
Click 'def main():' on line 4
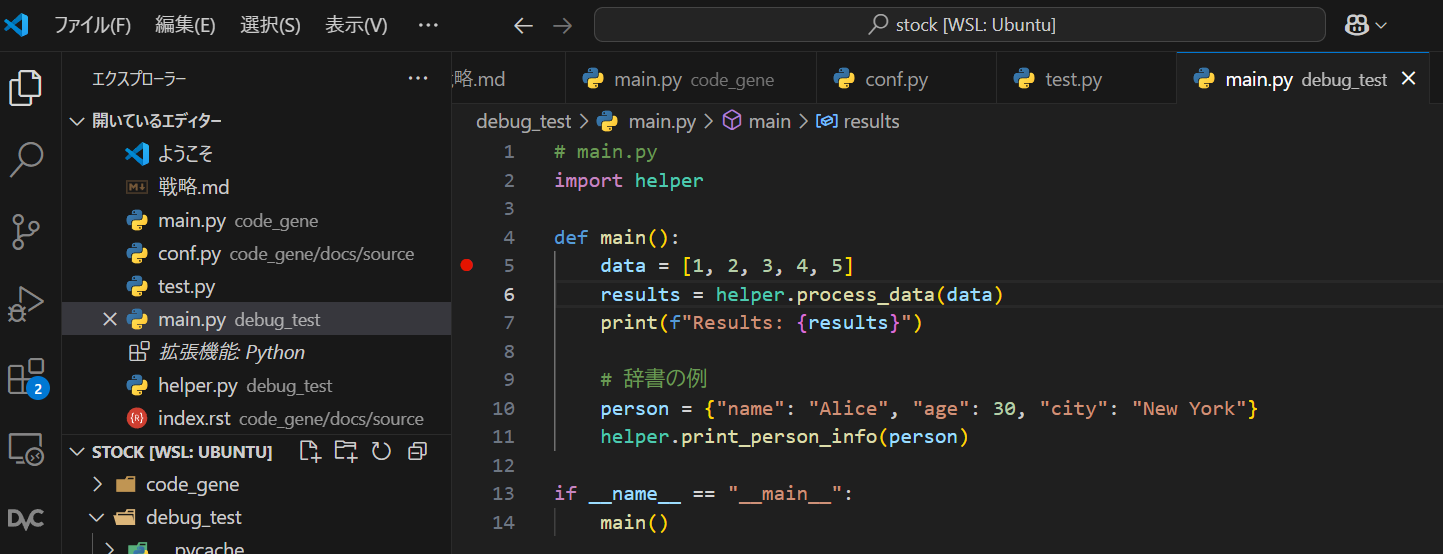(617, 238)
